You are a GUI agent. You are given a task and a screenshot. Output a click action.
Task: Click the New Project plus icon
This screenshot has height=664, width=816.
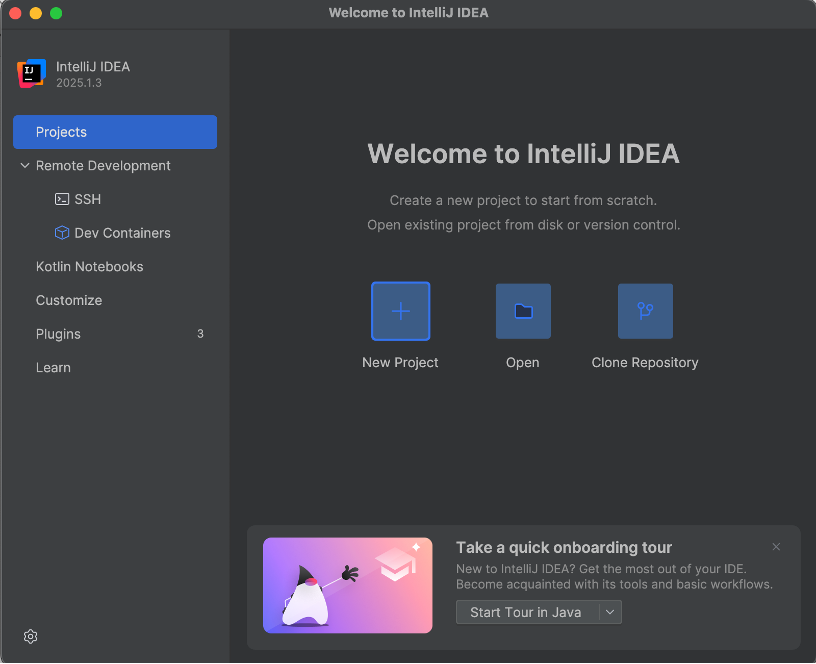click(x=400, y=311)
